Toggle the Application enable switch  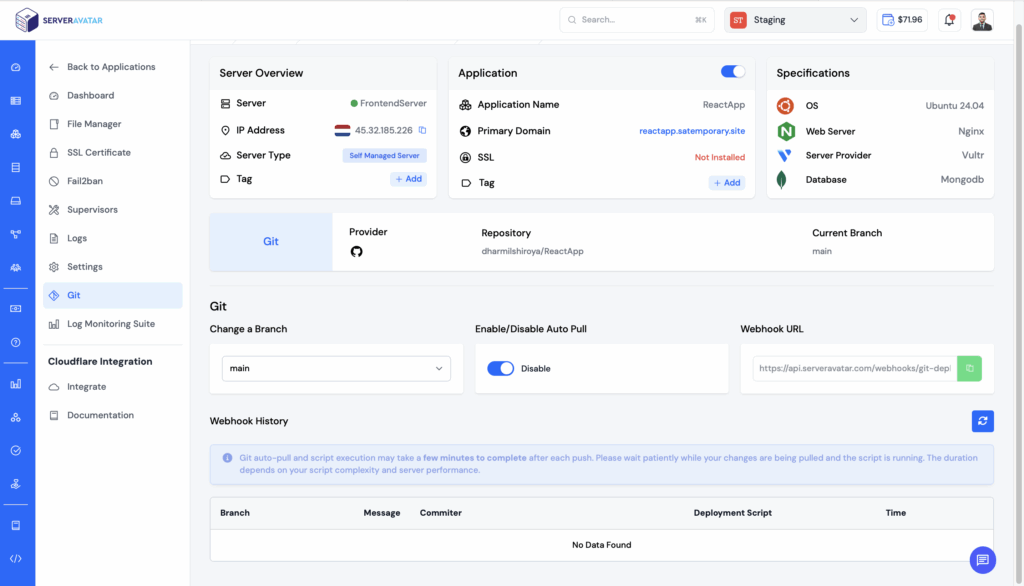pyautogui.click(x=733, y=72)
